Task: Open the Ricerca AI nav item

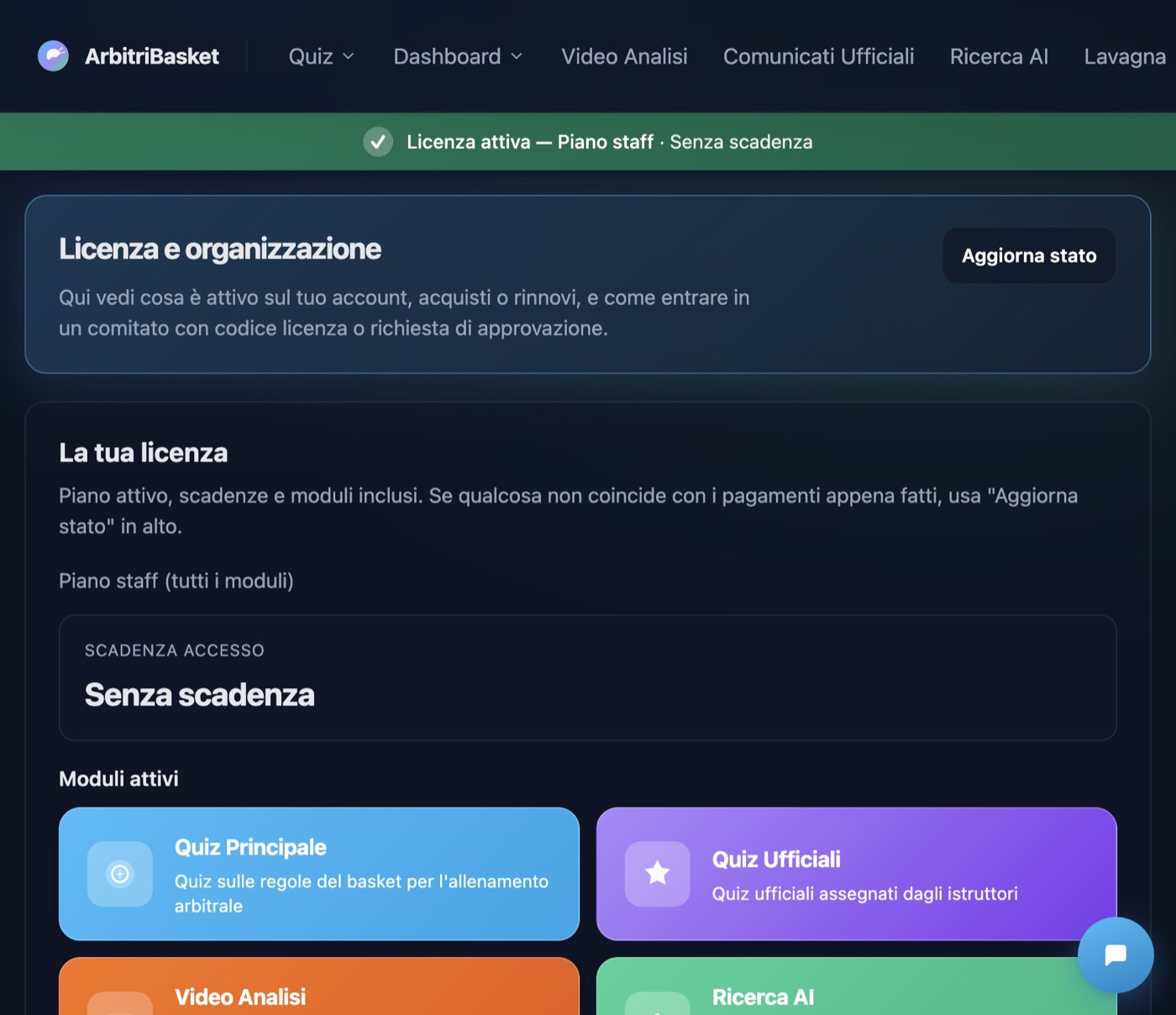Action: (999, 56)
